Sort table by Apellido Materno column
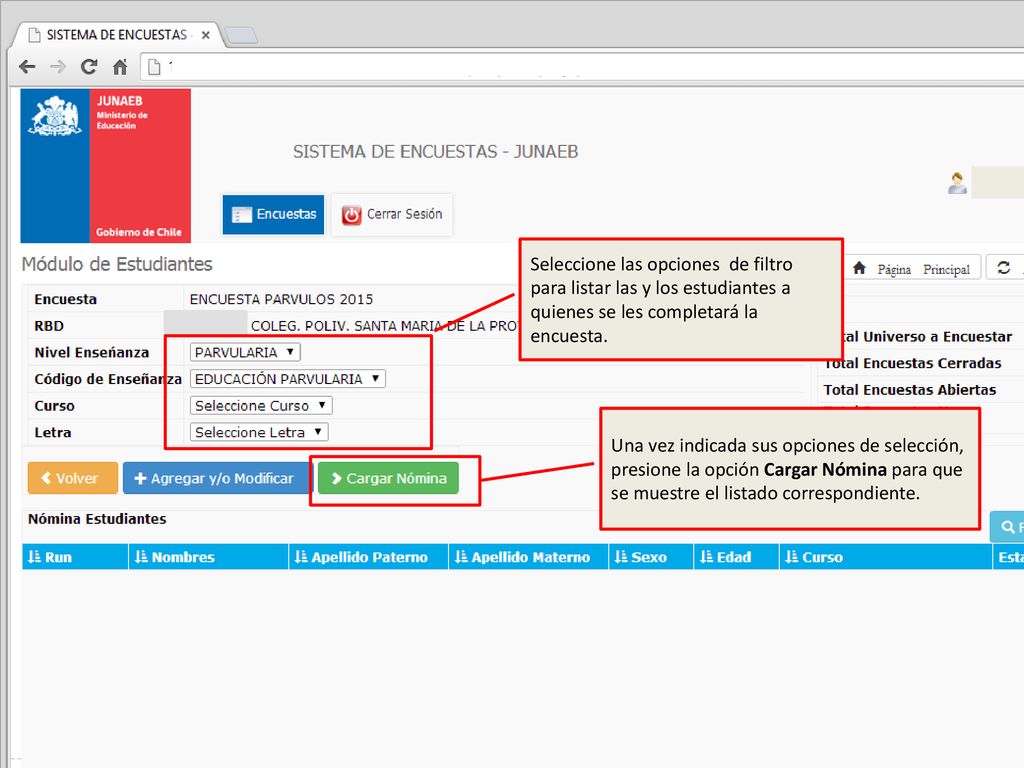Image resolution: width=1024 pixels, height=768 pixels. (x=528, y=557)
